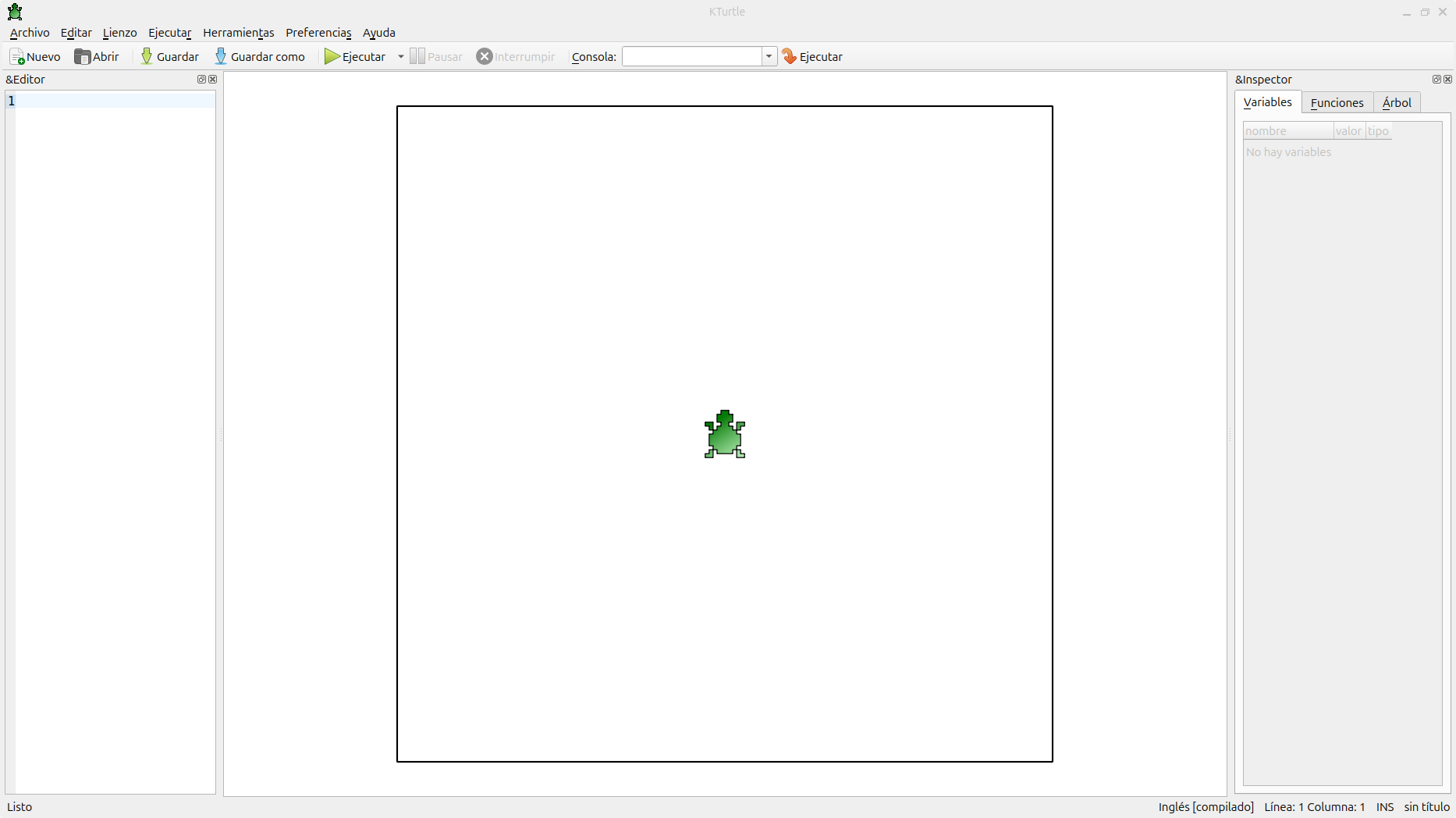The height and width of the screenshot is (818, 1456).
Task: Click the KTurtle app icon in title bar
Action: click(15, 12)
